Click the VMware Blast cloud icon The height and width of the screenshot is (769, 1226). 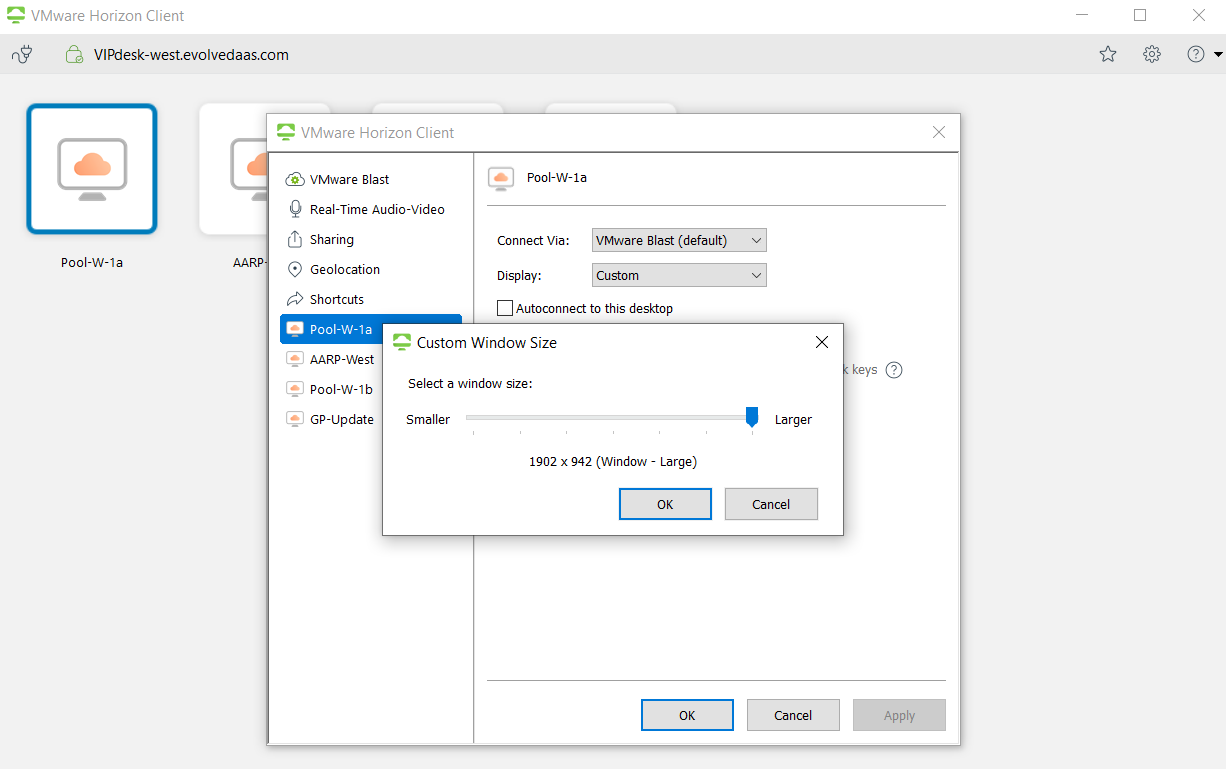tap(295, 179)
